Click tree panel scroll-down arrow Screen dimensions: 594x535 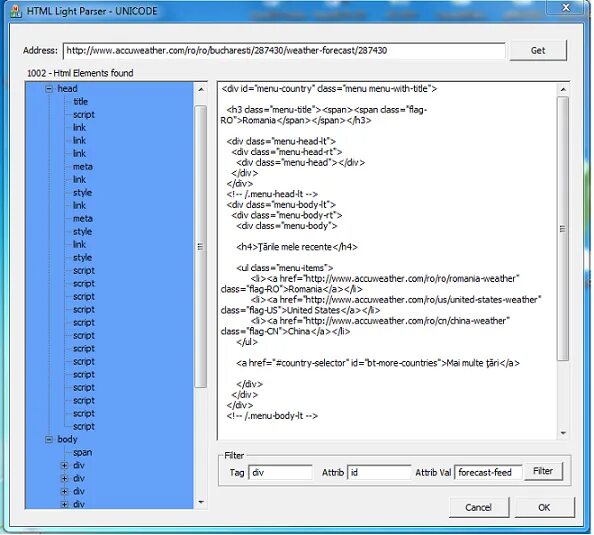201,502
